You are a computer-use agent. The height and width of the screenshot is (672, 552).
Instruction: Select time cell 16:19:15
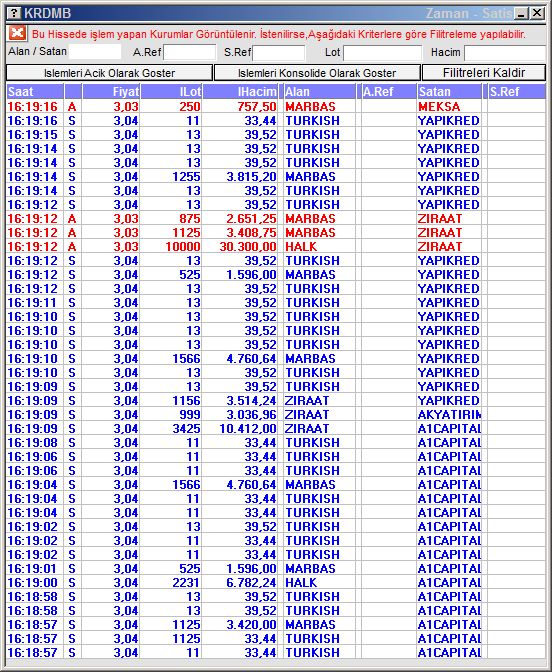click(x=35, y=135)
